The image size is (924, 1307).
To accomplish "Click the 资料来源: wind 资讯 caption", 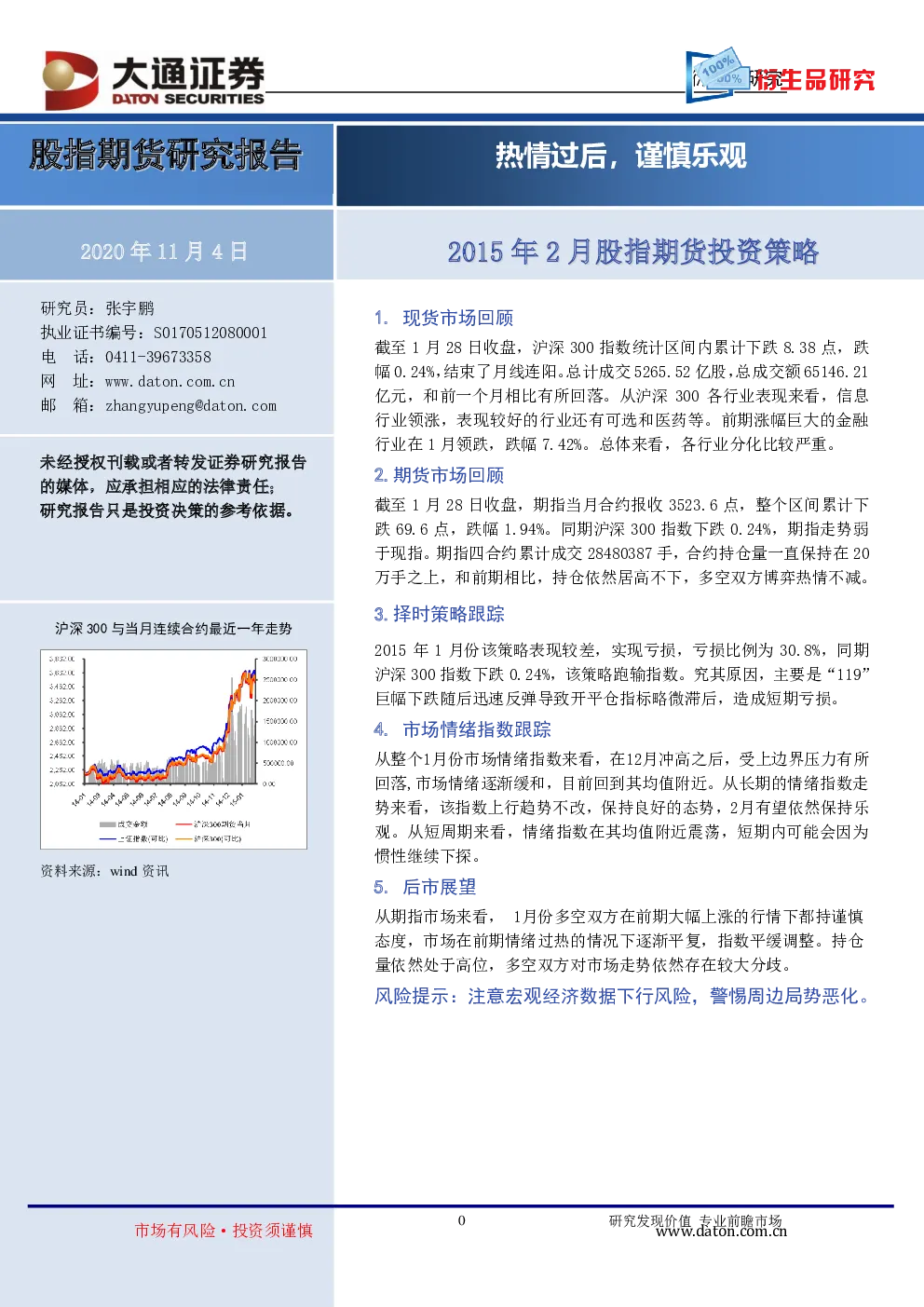I will [x=104, y=871].
